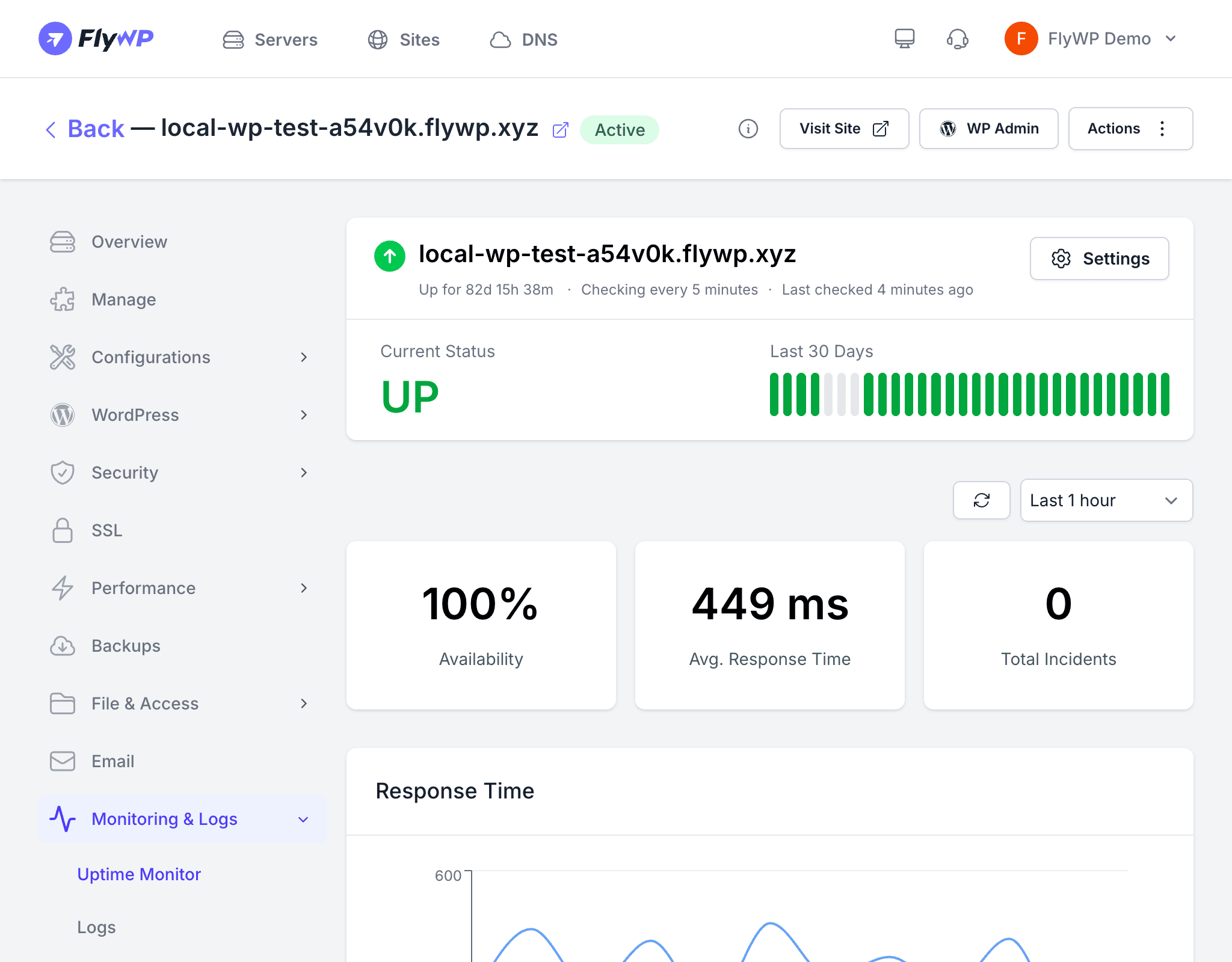Image resolution: width=1232 pixels, height=962 pixels.
Task: Click the Overview server icon
Action: coord(63,242)
